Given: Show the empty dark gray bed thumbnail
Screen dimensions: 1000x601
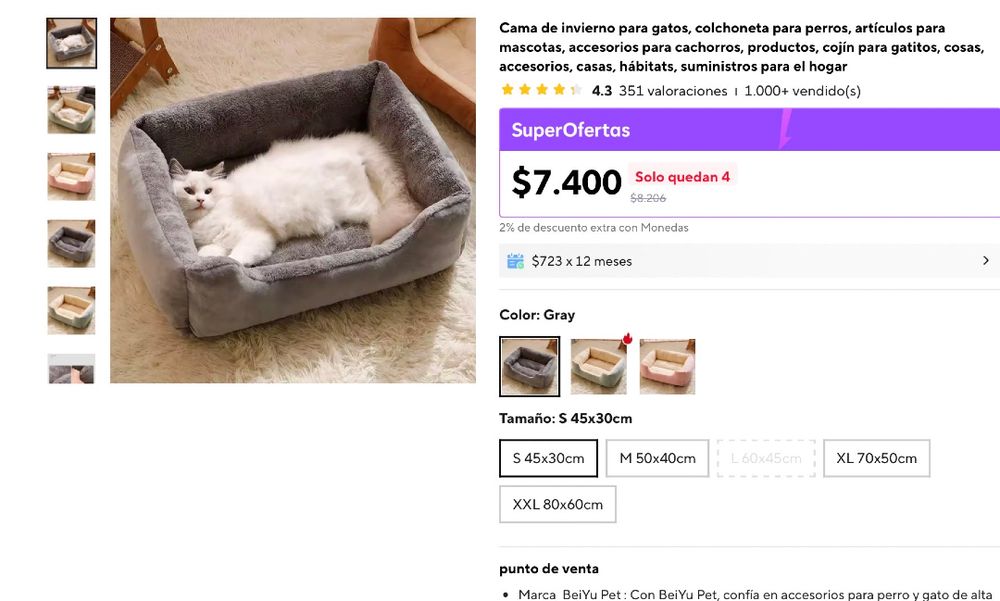Looking at the screenshot, I should (71, 244).
